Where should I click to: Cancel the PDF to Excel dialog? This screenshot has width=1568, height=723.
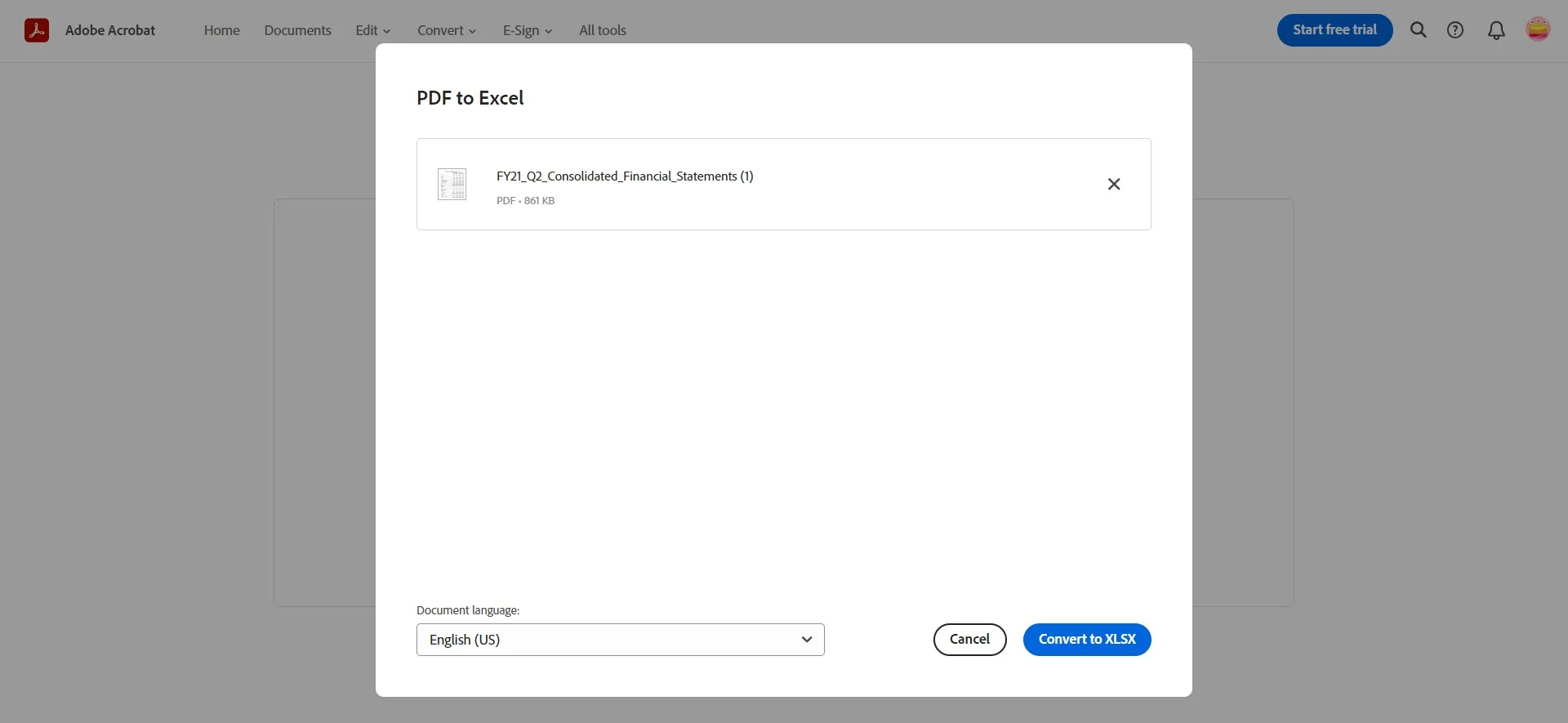click(970, 640)
